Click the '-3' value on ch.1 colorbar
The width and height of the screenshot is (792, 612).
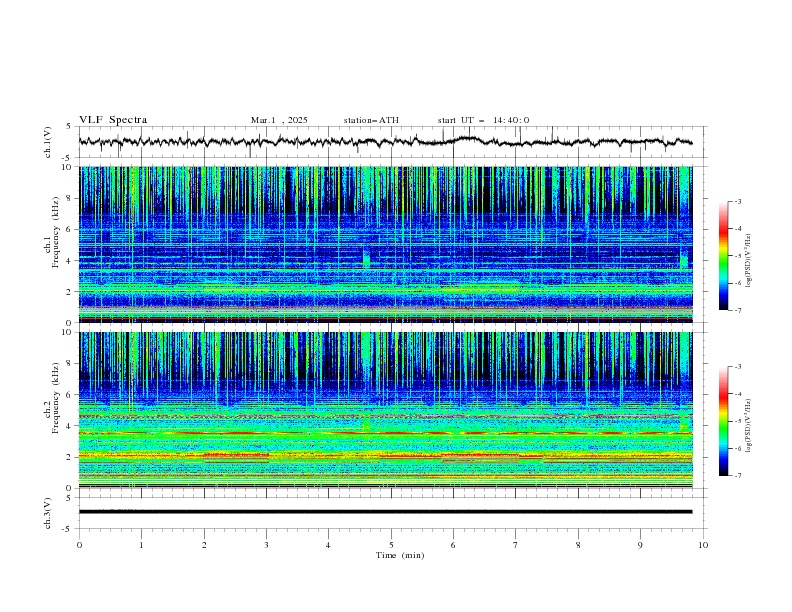click(737, 201)
